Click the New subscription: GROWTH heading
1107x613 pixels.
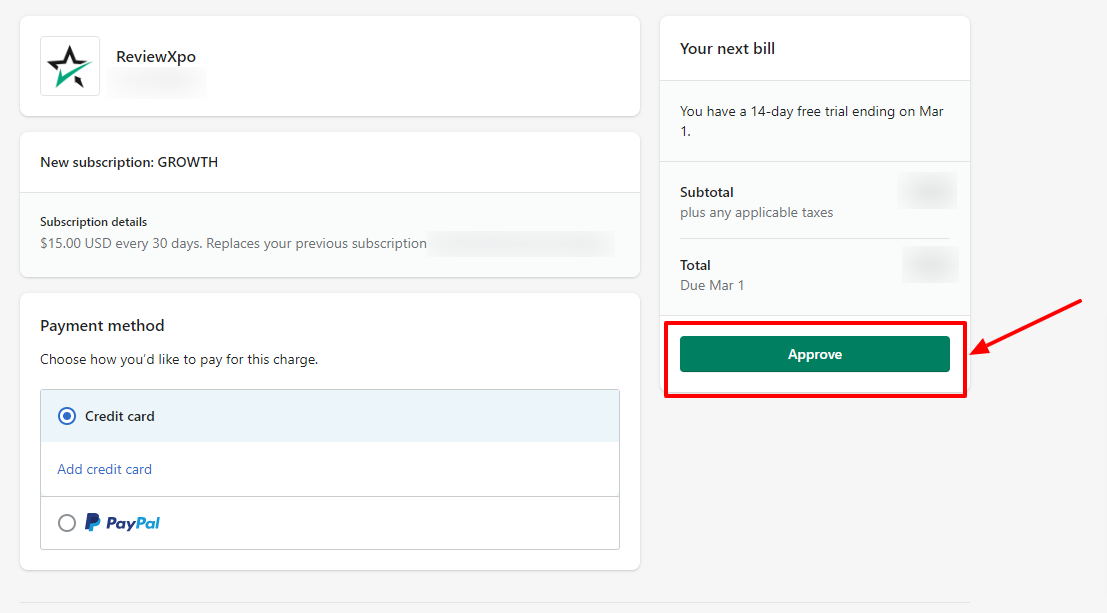pyautogui.click(x=129, y=162)
